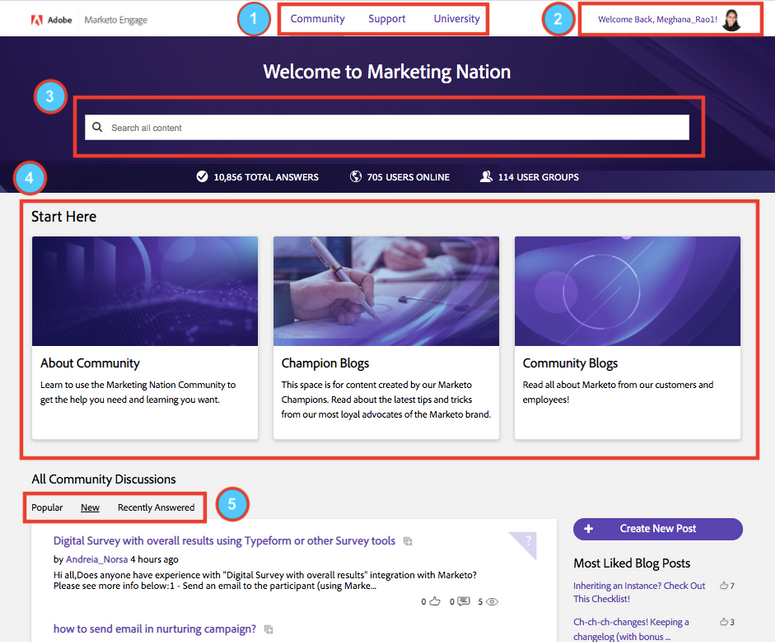
Task: Click the views eye icon on Digital Survey post
Action: tap(492, 602)
